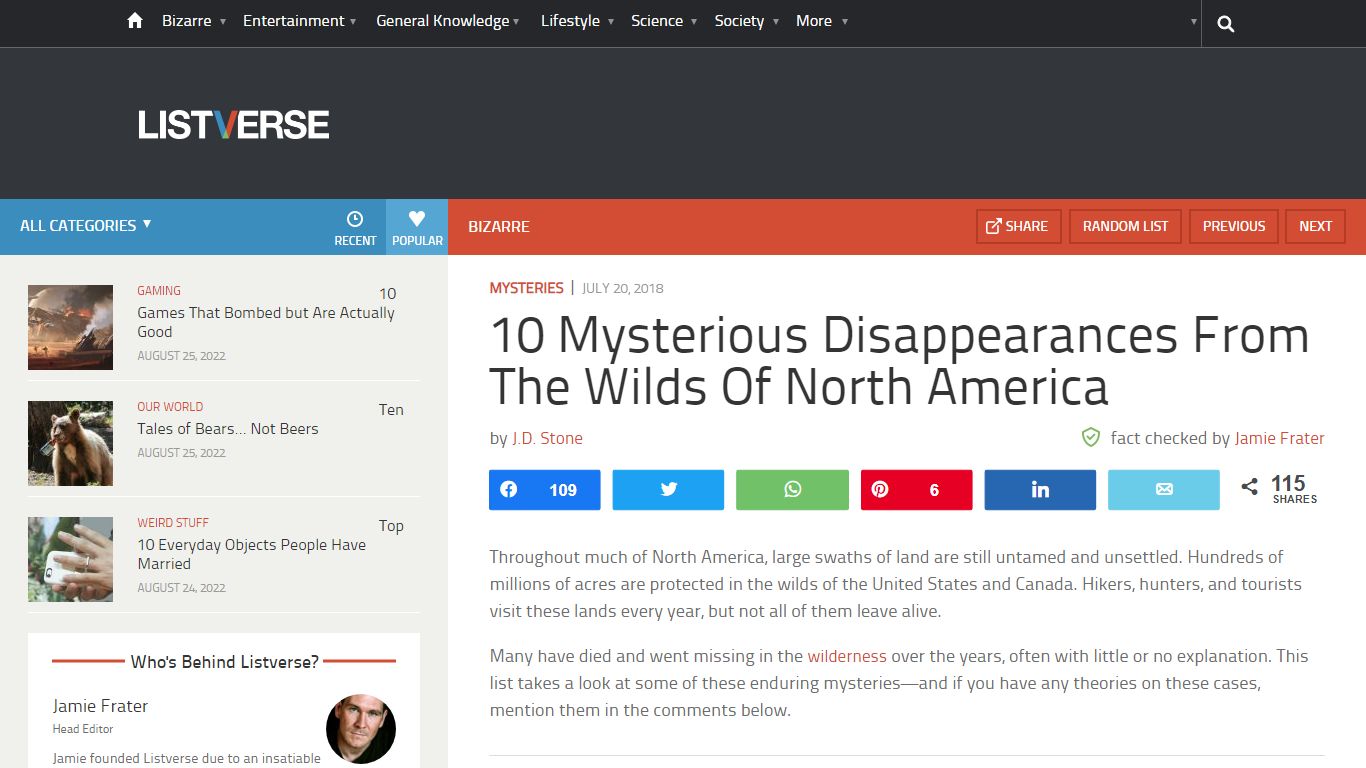The image size is (1366, 768).
Task: Pin article on Pinterest
Action: (916, 490)
